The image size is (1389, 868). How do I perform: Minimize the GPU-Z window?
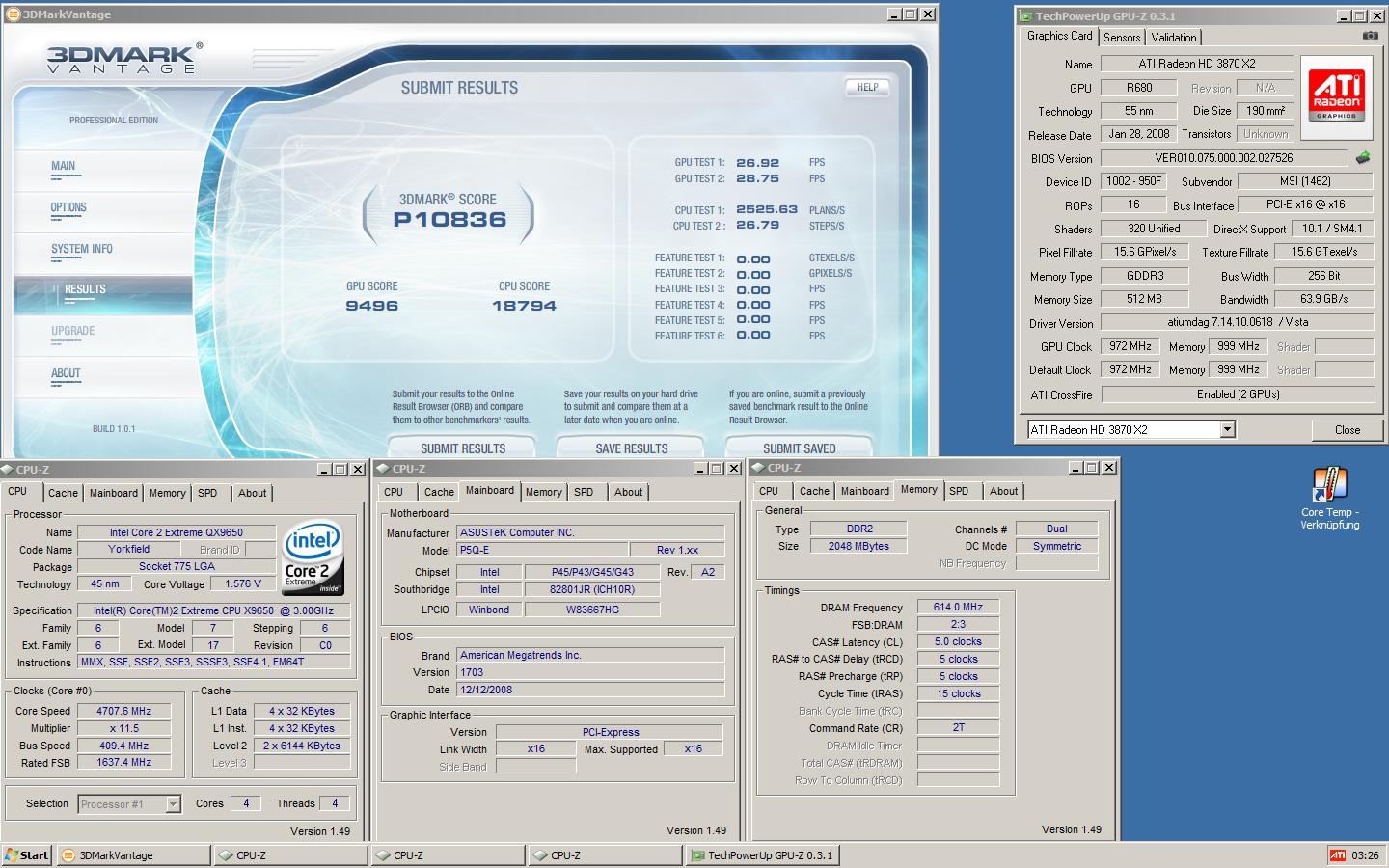point(1342,16)
